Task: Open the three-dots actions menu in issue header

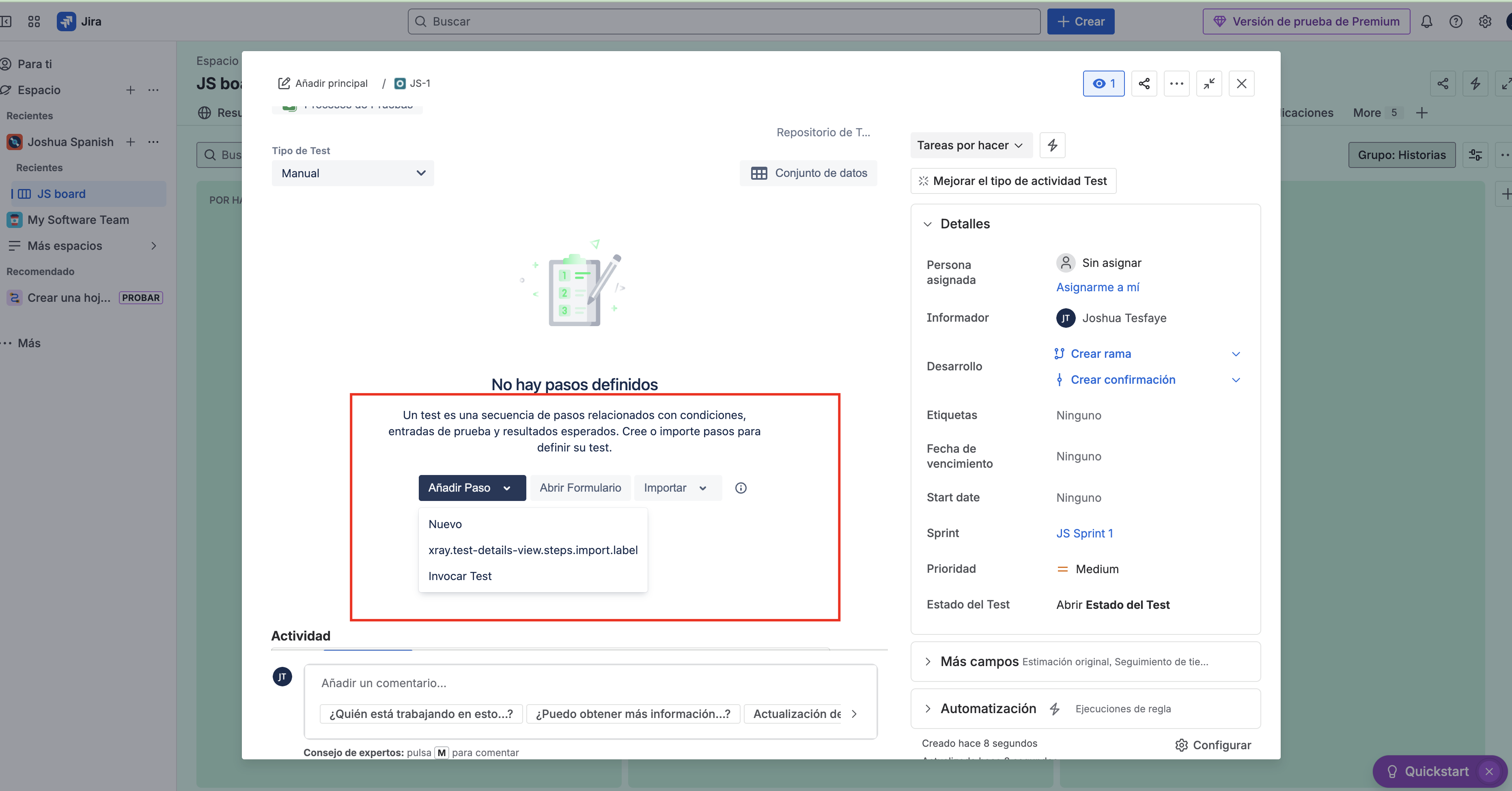Action: pyautogui.click(x=1176, y=83)
